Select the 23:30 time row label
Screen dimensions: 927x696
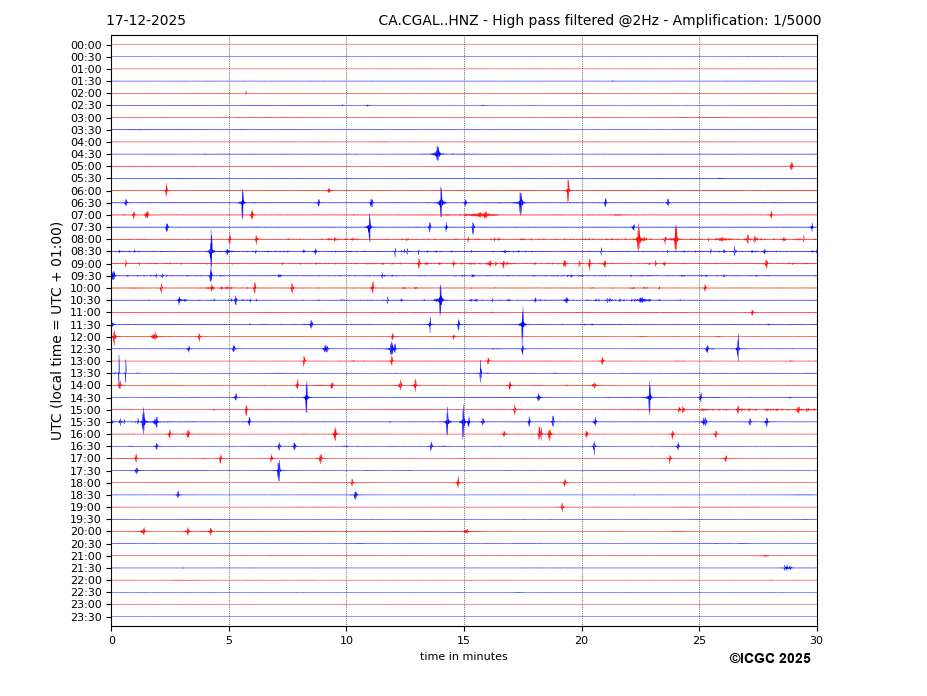pyautogui.click(x=85, y=617)
